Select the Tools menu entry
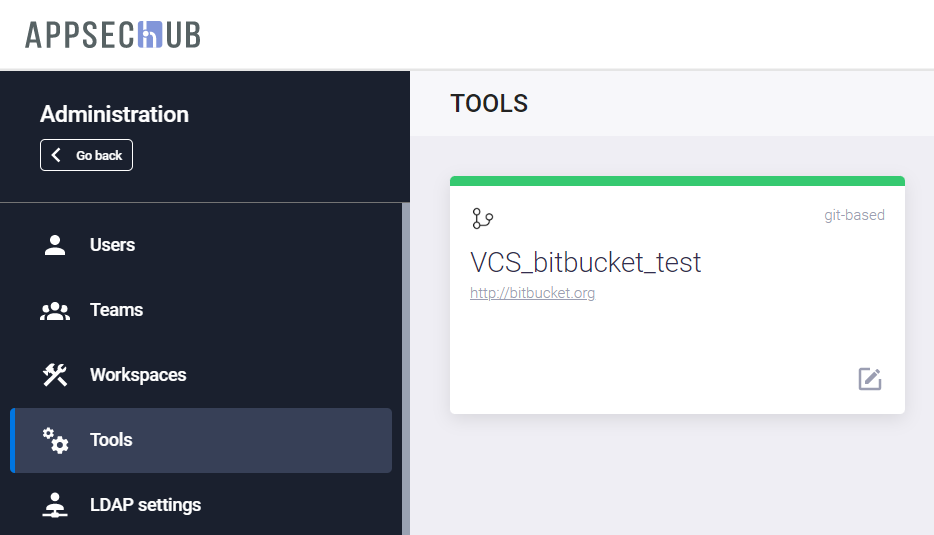Image resolution: width=934 pixels, height=535 pixels. pyautogui.click(x=111, y=440)
